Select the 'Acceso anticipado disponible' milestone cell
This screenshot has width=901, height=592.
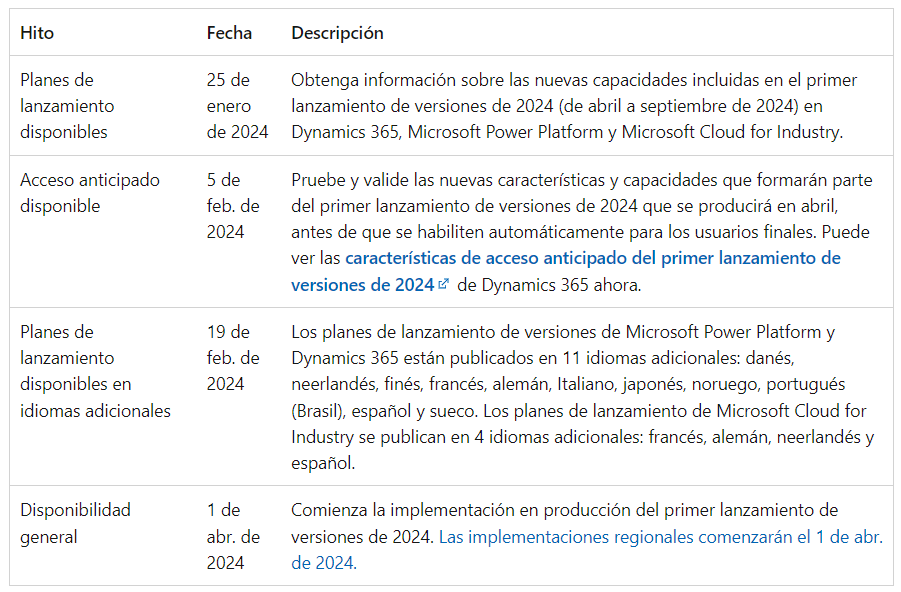[90, 193]
